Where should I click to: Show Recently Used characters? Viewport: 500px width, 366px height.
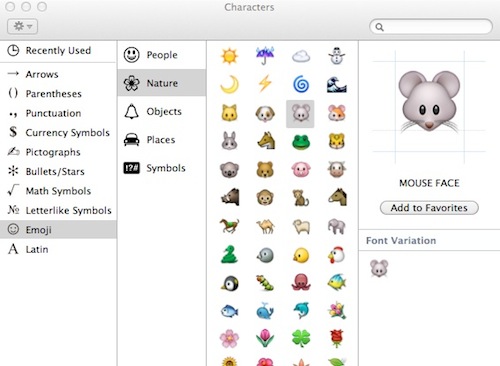(x=58, y=51)
